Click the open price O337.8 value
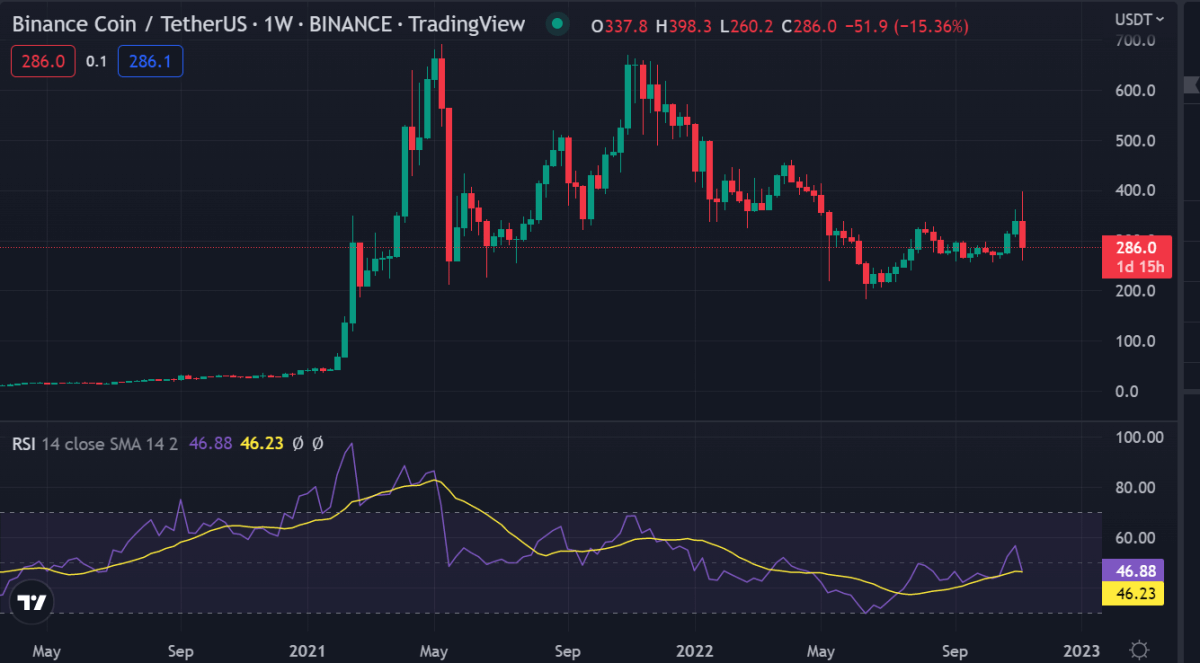The width and height of the screenshot is (1200, 663). pyautogui.click(x=619, y=27)
